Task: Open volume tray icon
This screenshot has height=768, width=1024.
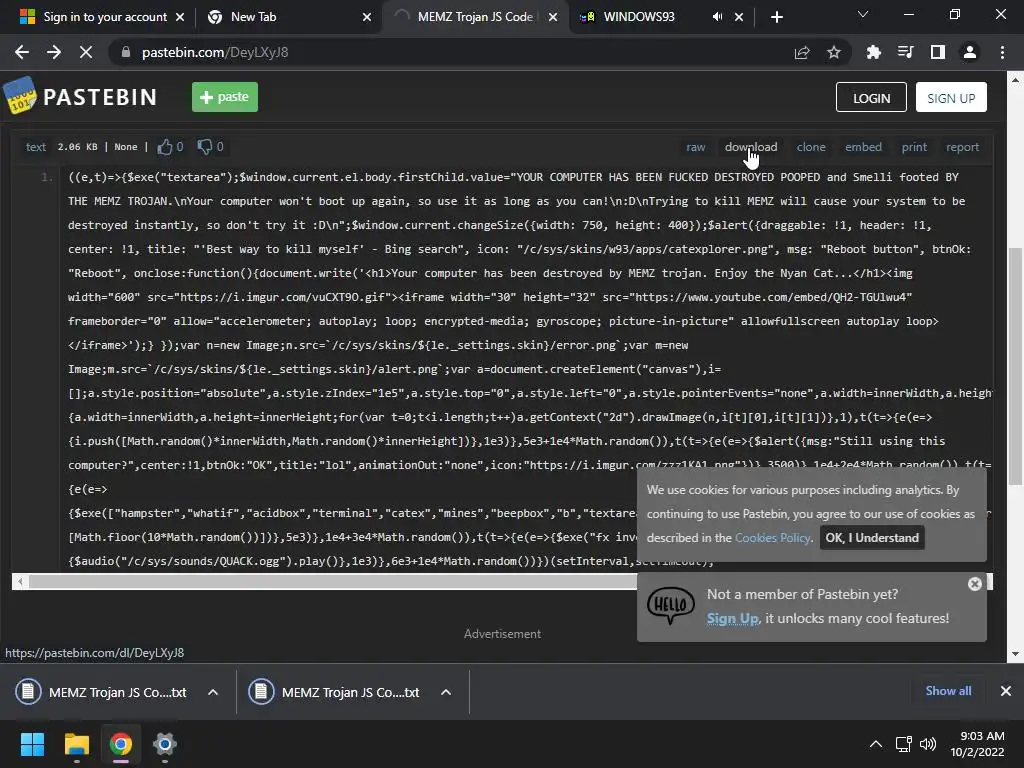Action: (x=927, y=744)
